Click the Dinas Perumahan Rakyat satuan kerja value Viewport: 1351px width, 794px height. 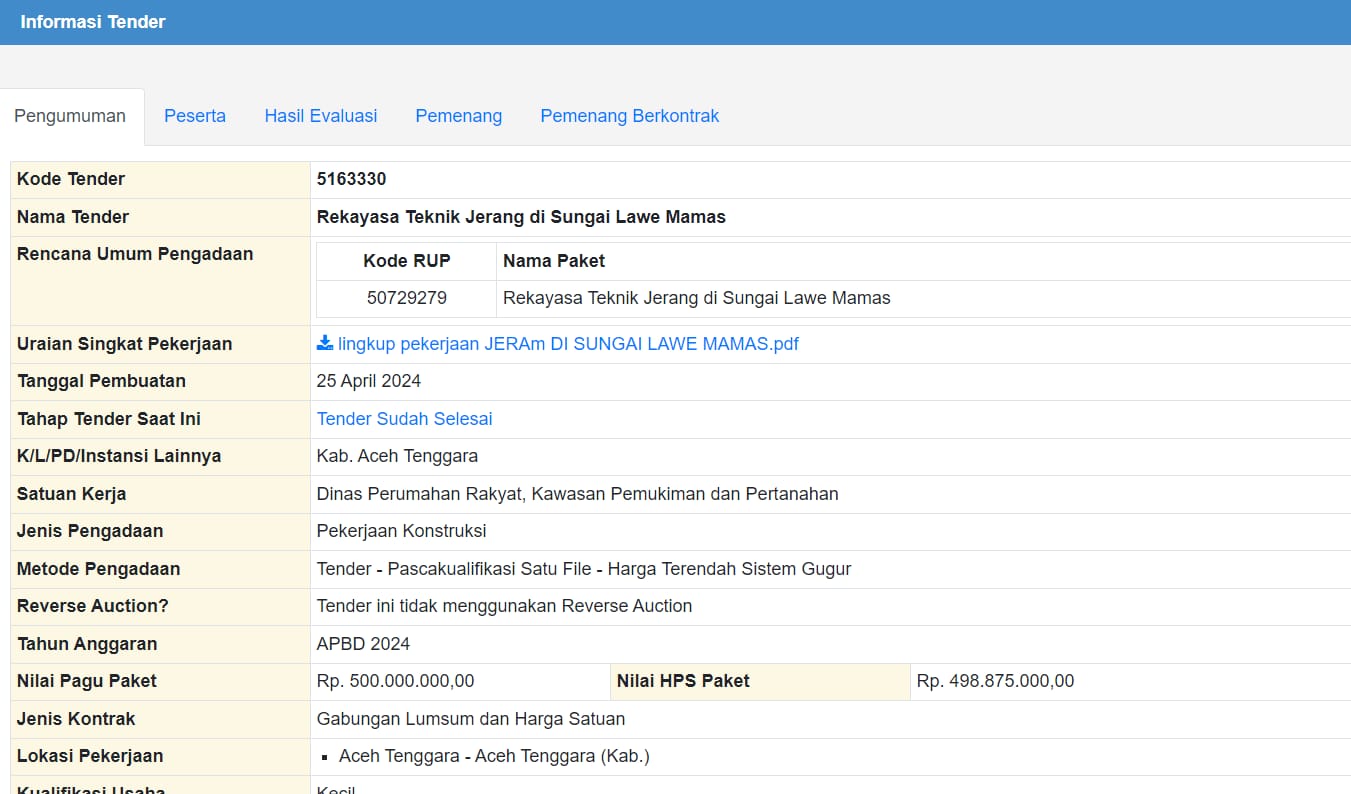(578, 494)
